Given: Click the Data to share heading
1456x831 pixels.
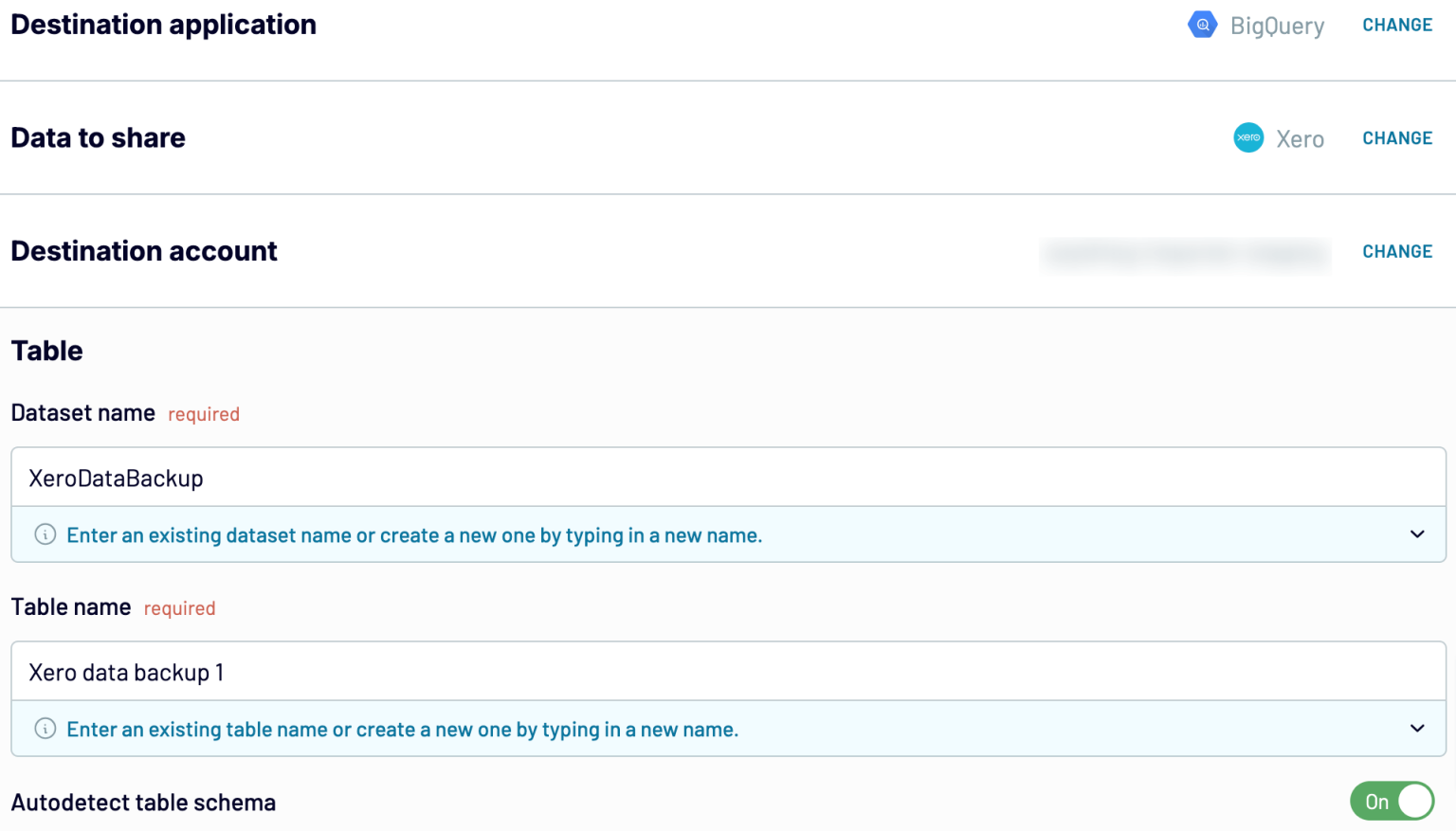Looking at the screenshot, I should click(x=98, y=137).
